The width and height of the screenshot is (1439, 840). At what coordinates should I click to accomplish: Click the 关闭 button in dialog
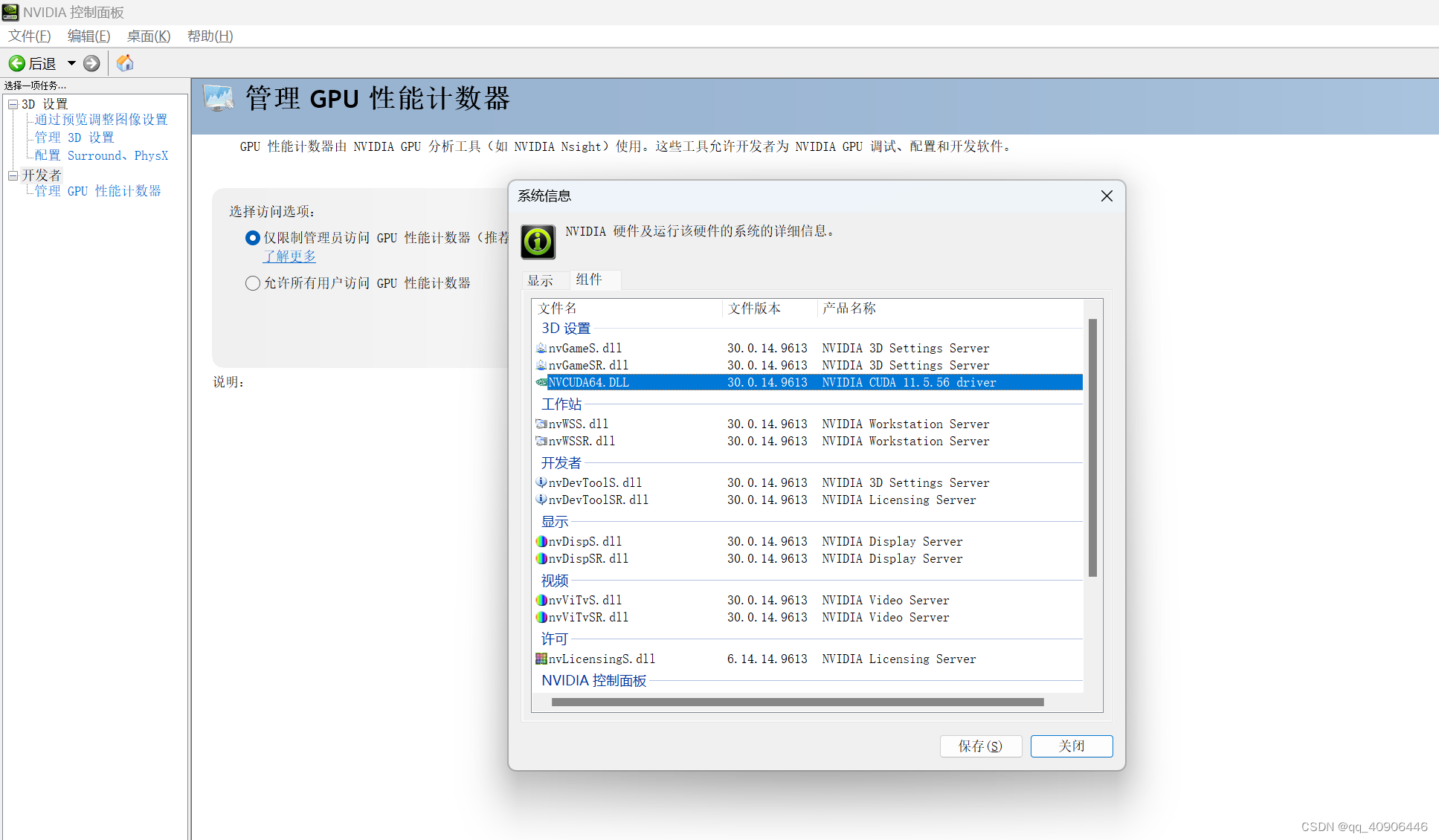1072,746
